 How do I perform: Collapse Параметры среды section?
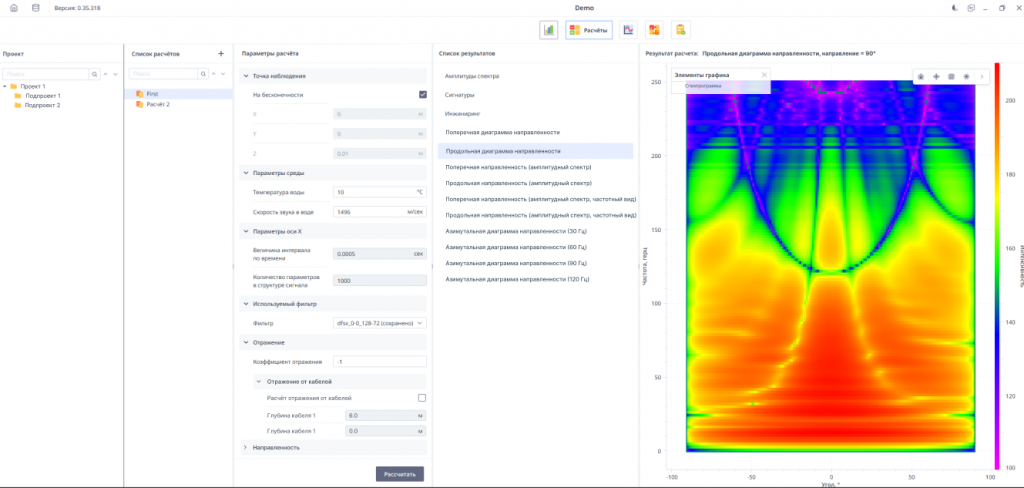245,173
